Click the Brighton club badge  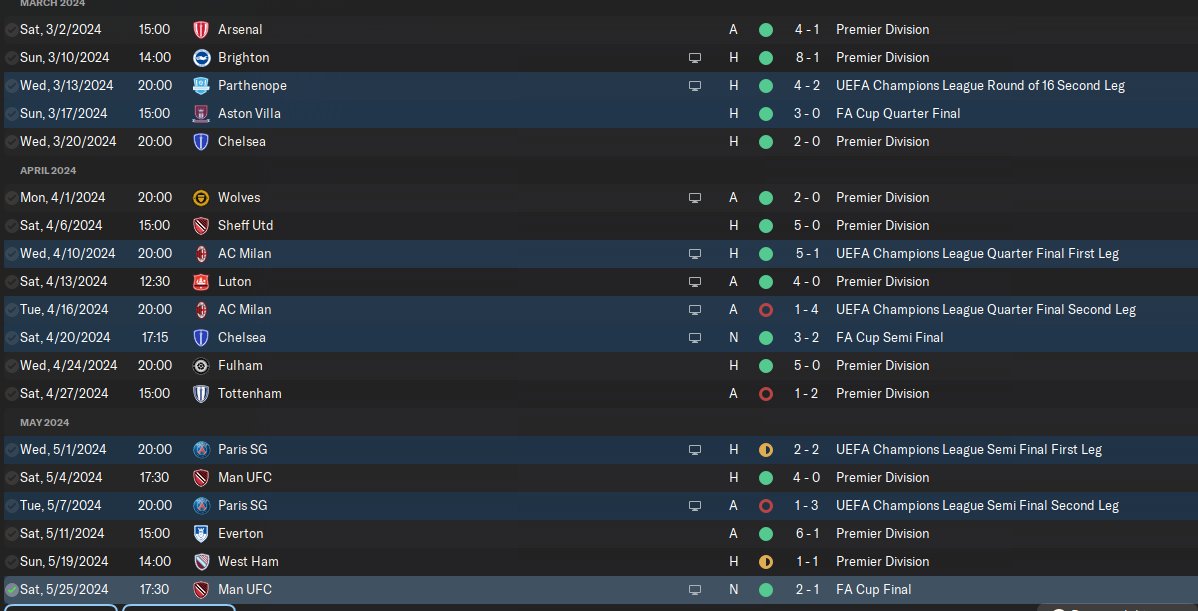tap(201, 58)
